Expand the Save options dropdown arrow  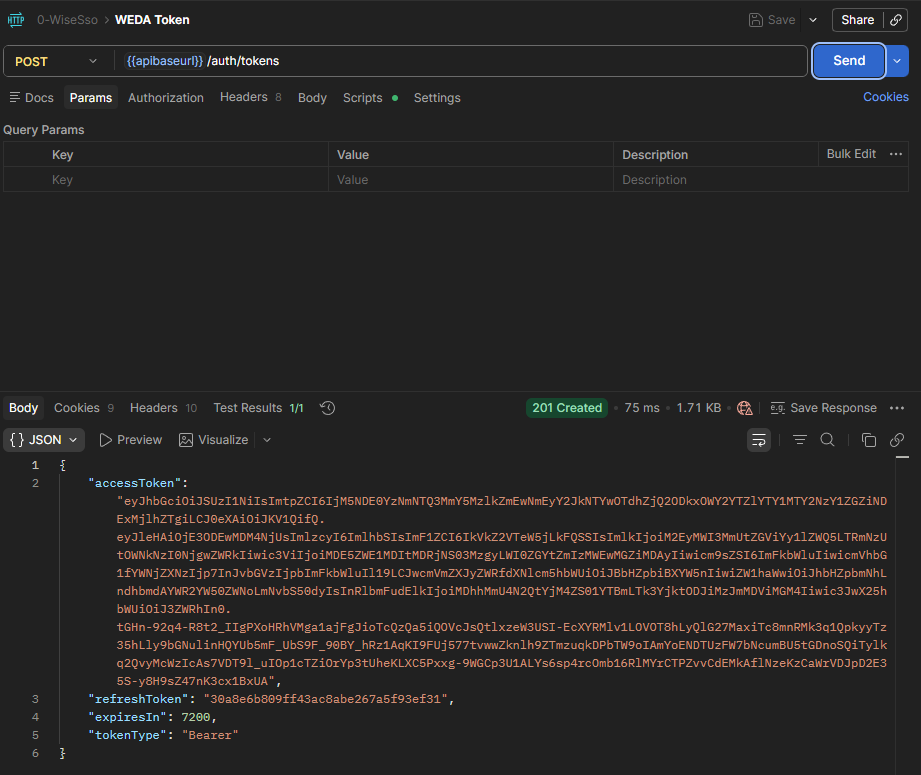(x=813, y=20)
